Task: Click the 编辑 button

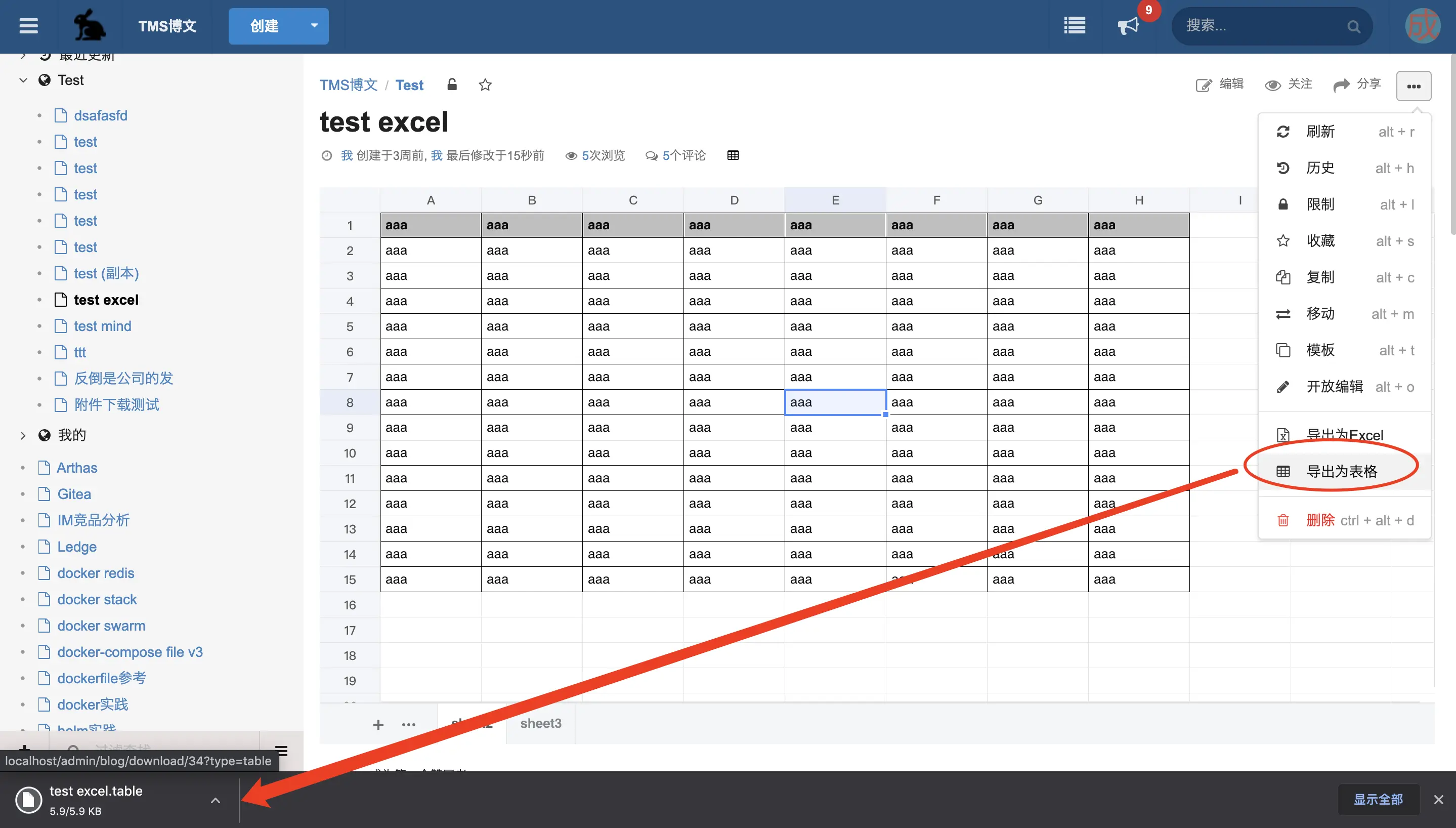Action: pyautogui.click(x=1220, y=84)
